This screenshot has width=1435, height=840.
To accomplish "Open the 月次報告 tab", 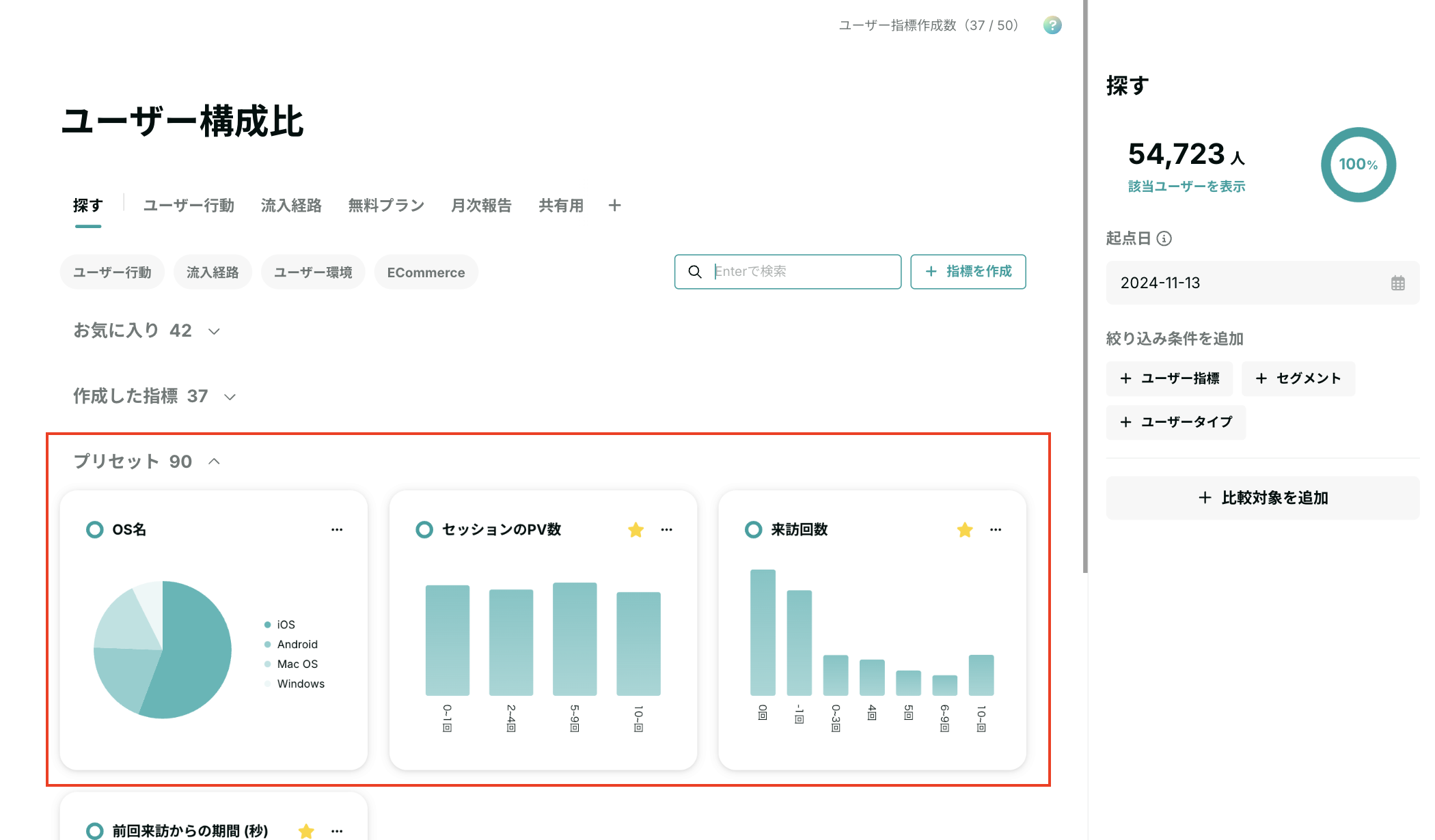I will tap(481, 206).
